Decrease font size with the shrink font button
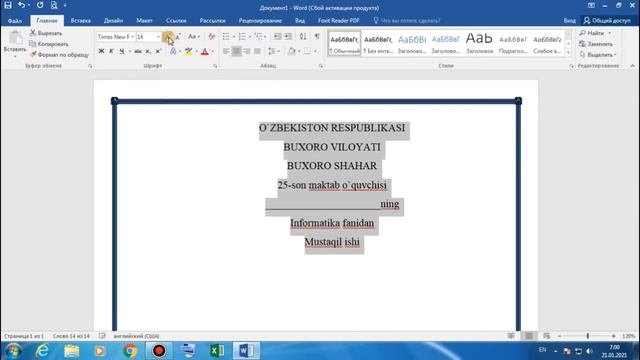This screenshot has height=360, width=640. [x=178, y=37]
